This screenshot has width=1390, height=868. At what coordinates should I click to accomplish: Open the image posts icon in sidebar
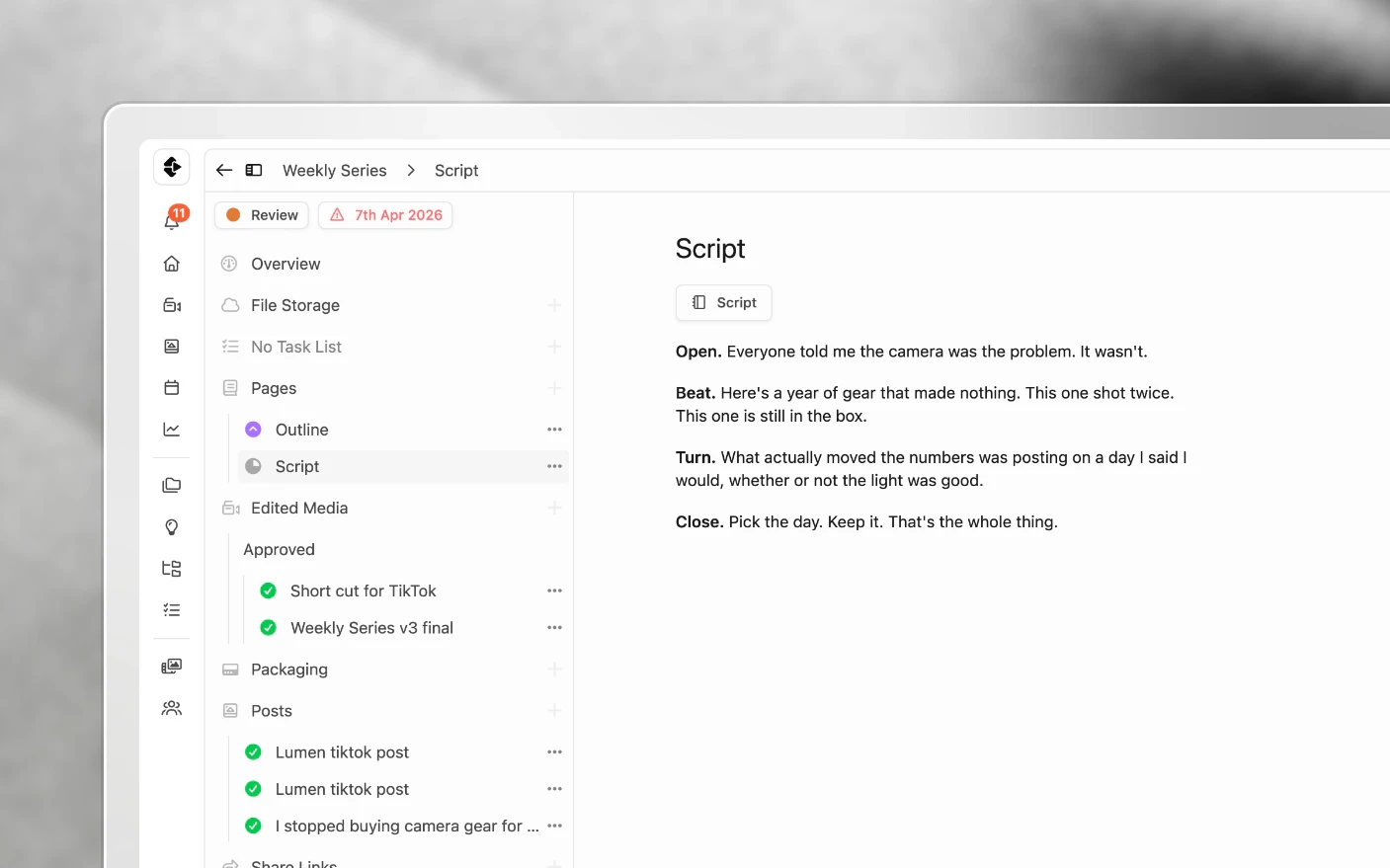(172, 347)
